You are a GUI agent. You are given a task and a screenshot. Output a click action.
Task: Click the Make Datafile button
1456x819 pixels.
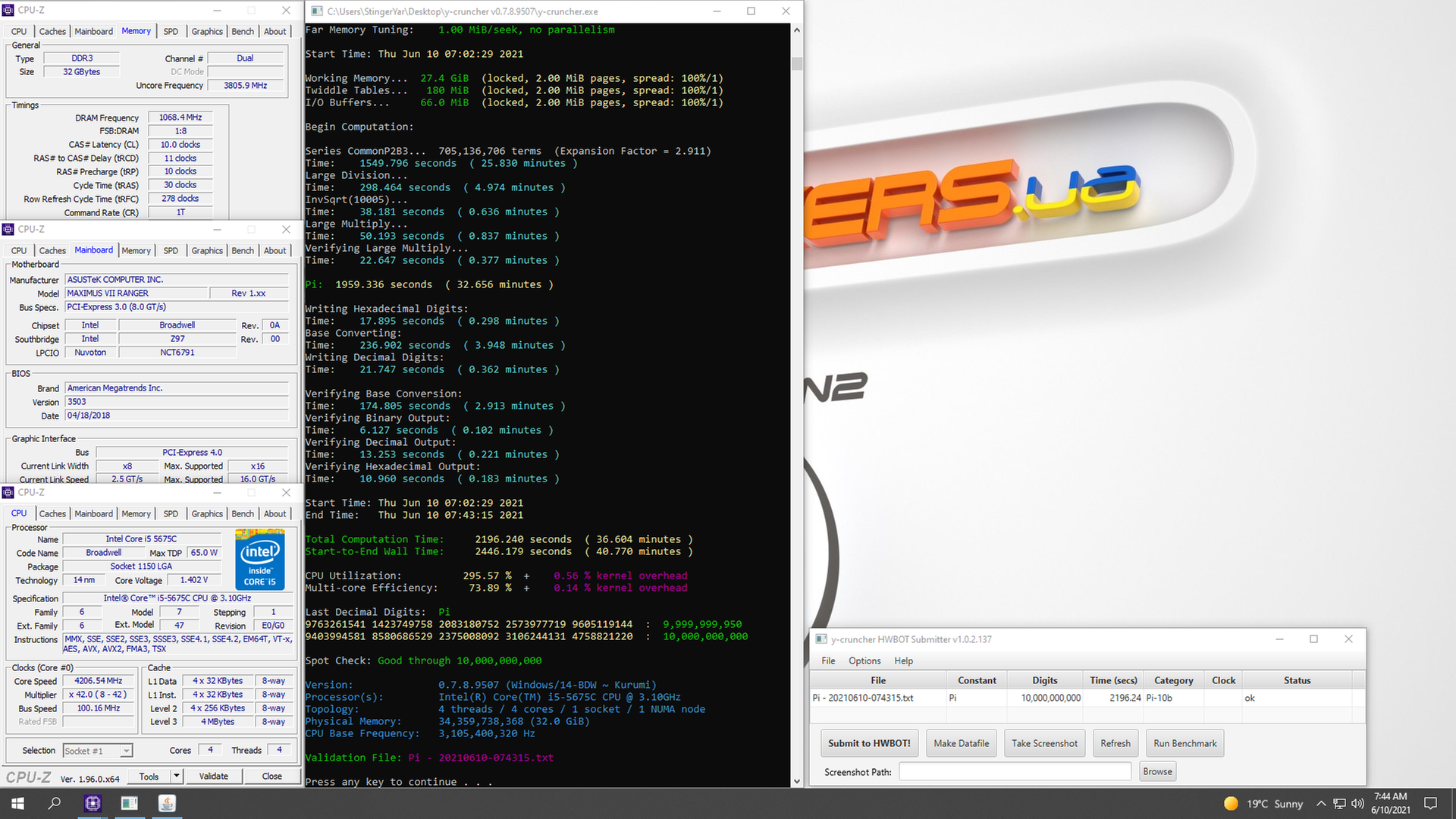pyautogui.click(x=961, y=743)
